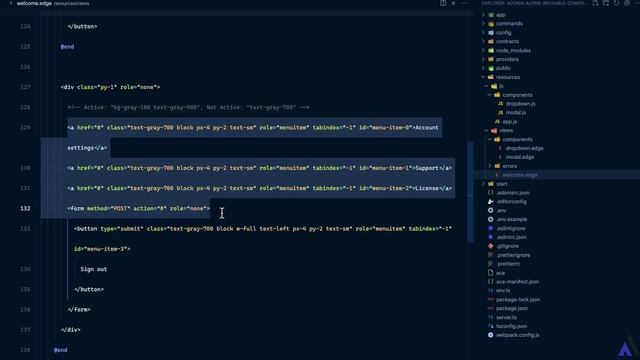640x360 pixels.
Task: Click the ESLint icon beside .eslintignore
Action: pos(491,228)
